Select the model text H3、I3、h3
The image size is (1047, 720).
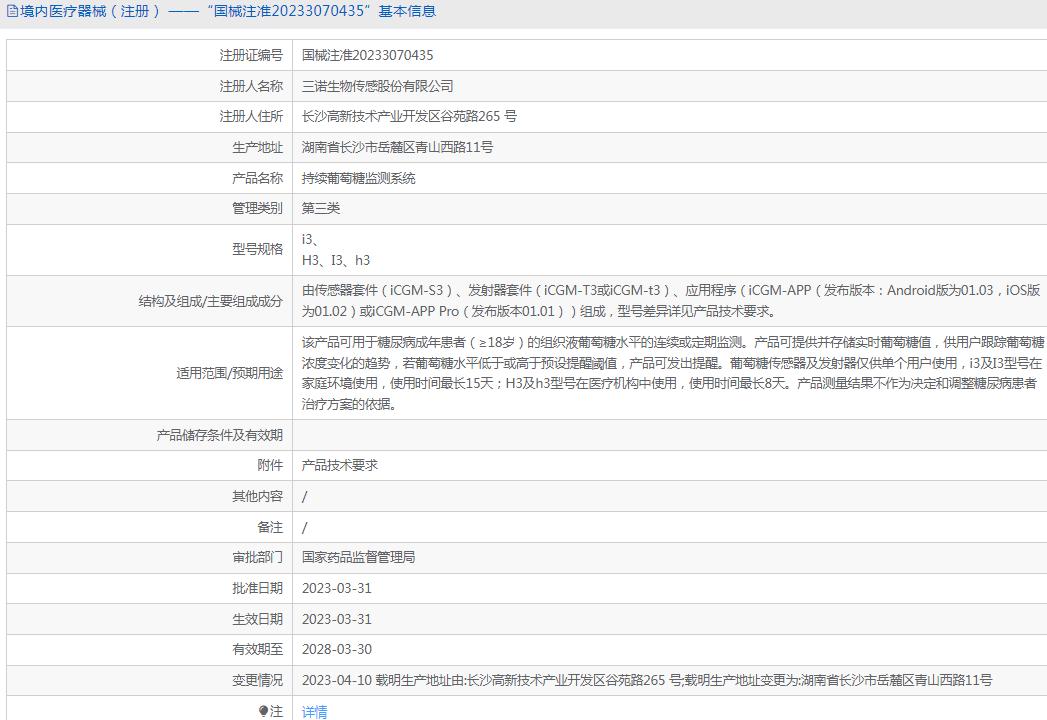tap(336, 260)
